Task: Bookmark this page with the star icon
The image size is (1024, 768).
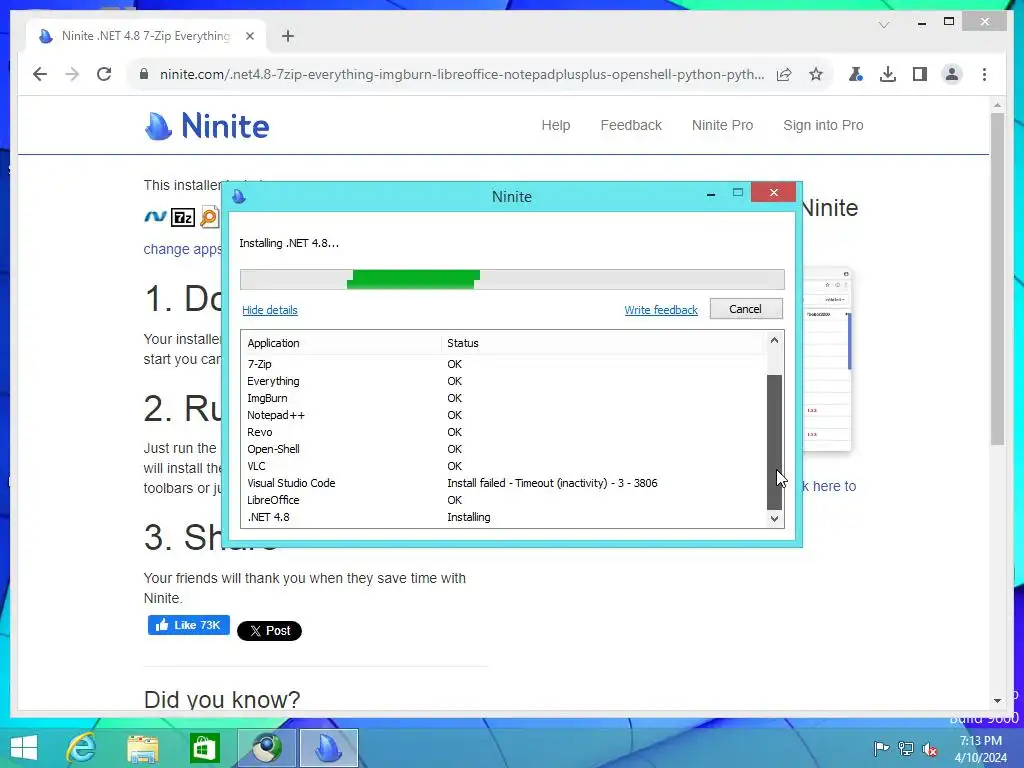Action: (816, 74)
